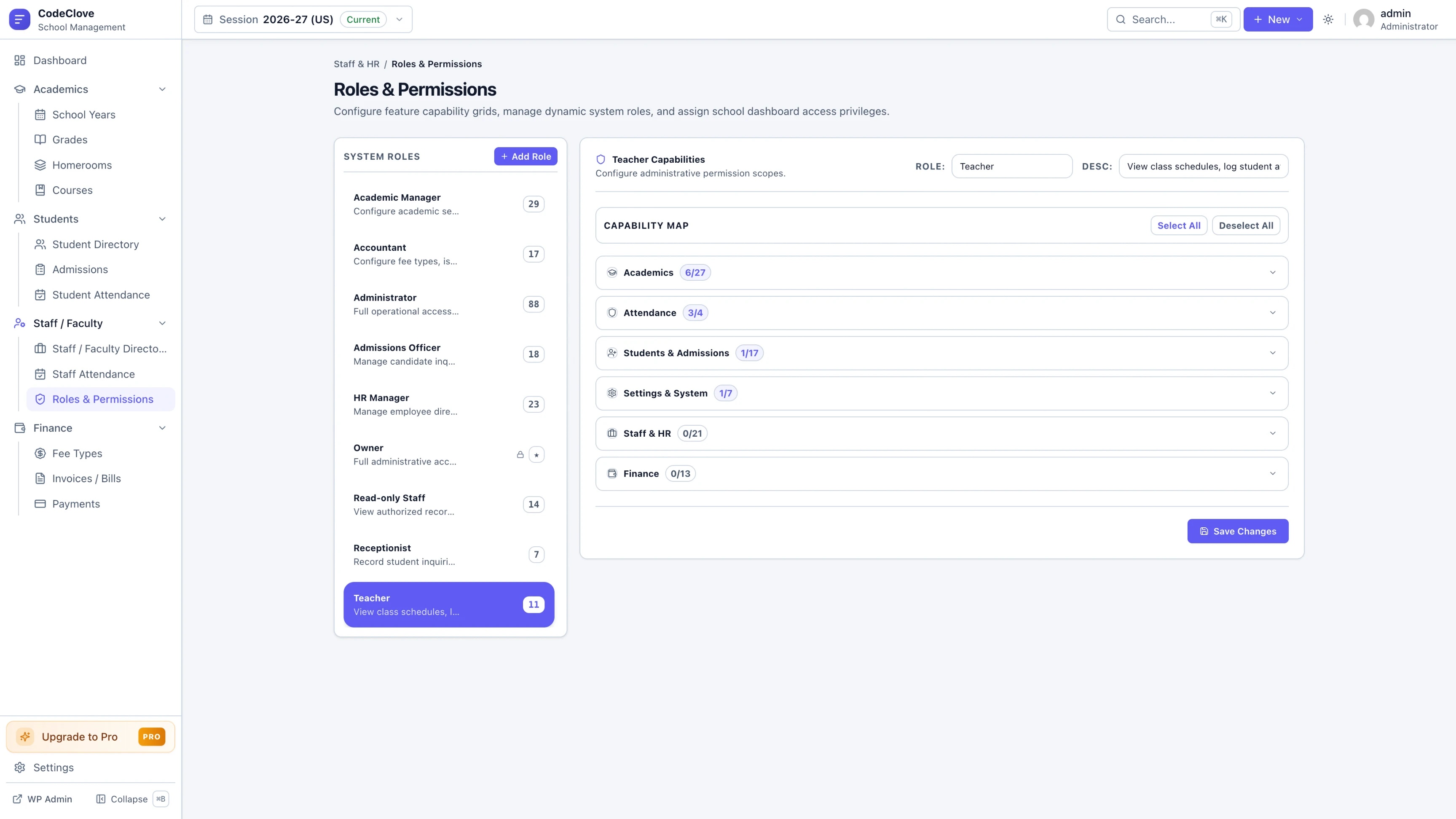Open Invoices / Bills in sidebar
This screenshot has height=819, width=1456.
coord(101,479)
